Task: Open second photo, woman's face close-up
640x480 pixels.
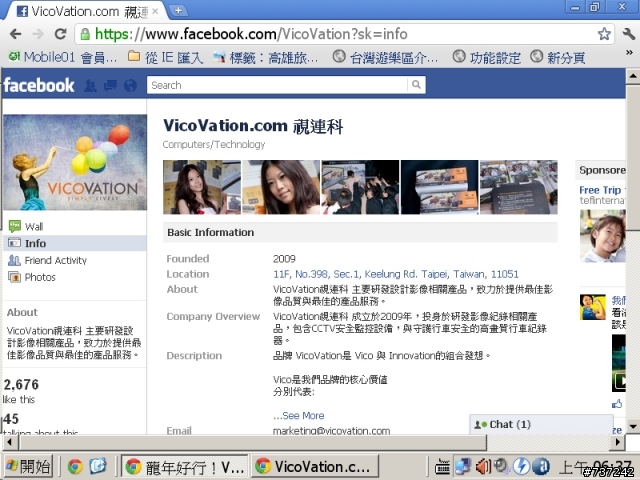Action: [x=281, y=187]
